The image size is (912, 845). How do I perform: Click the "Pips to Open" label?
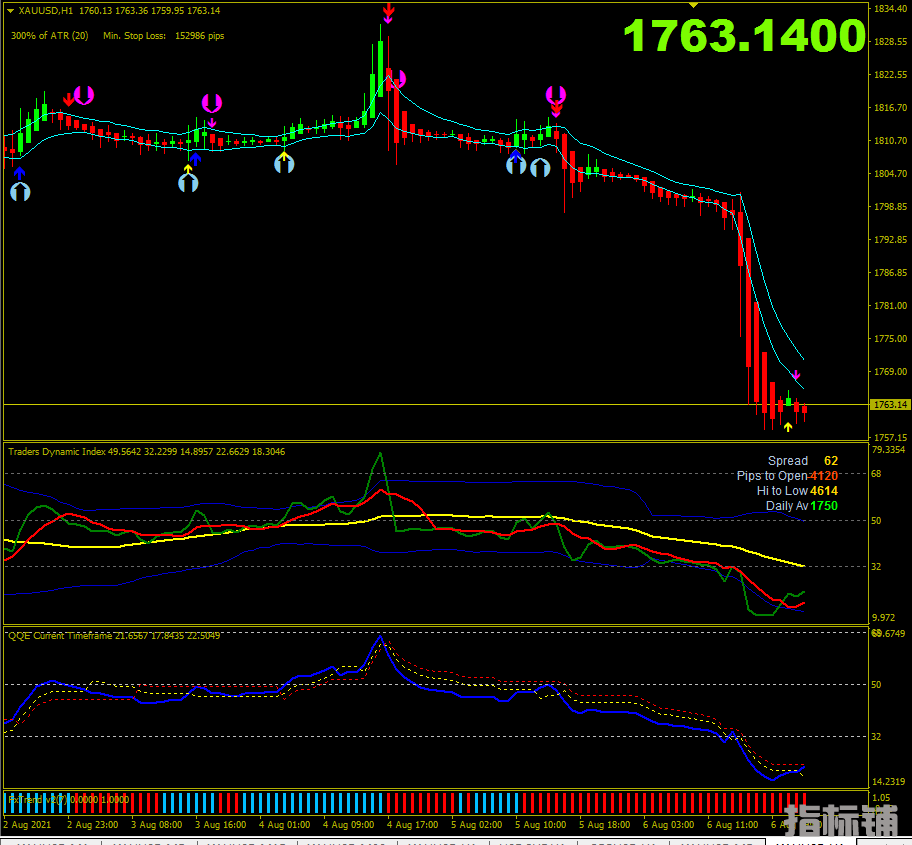pyautogui.click(x=772, y=476)
